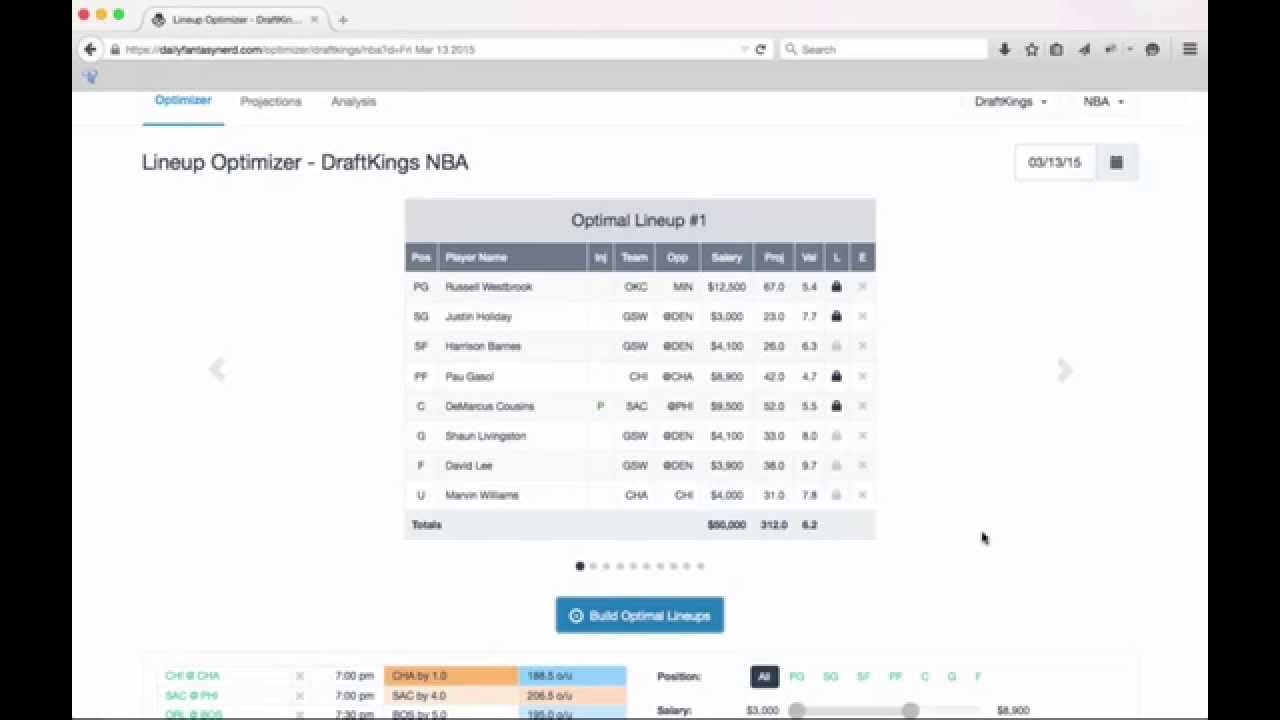Filter players by PF position
1280x720 pixels.
(895, 677)
